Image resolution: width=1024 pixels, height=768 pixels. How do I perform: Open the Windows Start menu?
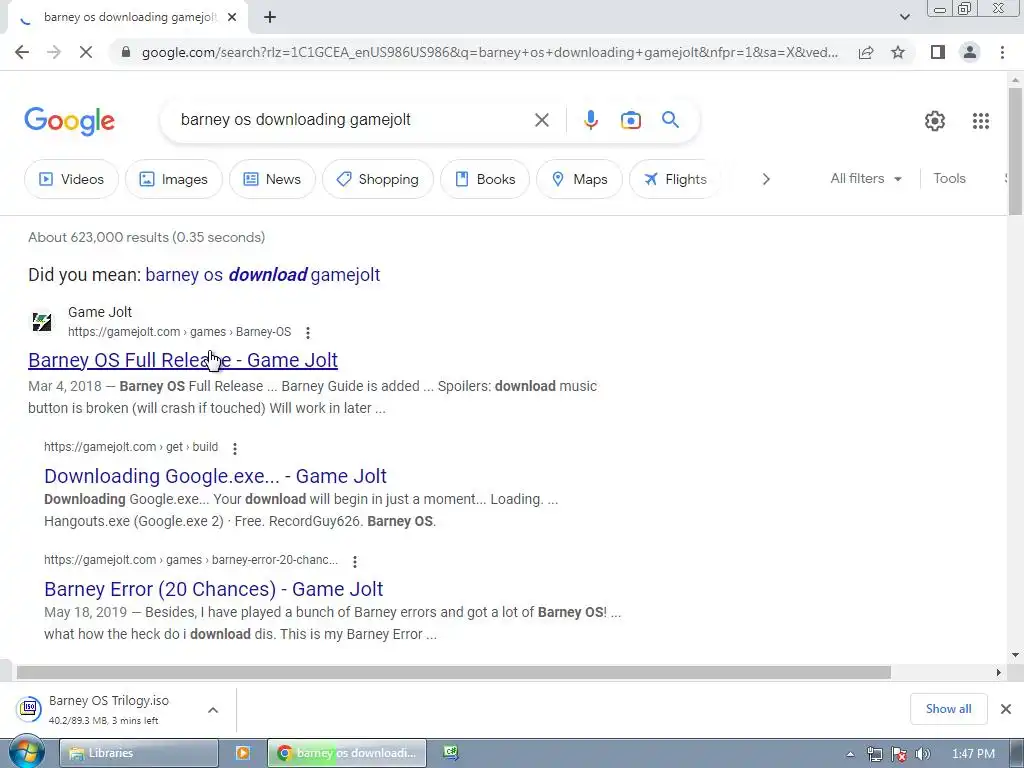pyautogui.click(x=26, y=752)
